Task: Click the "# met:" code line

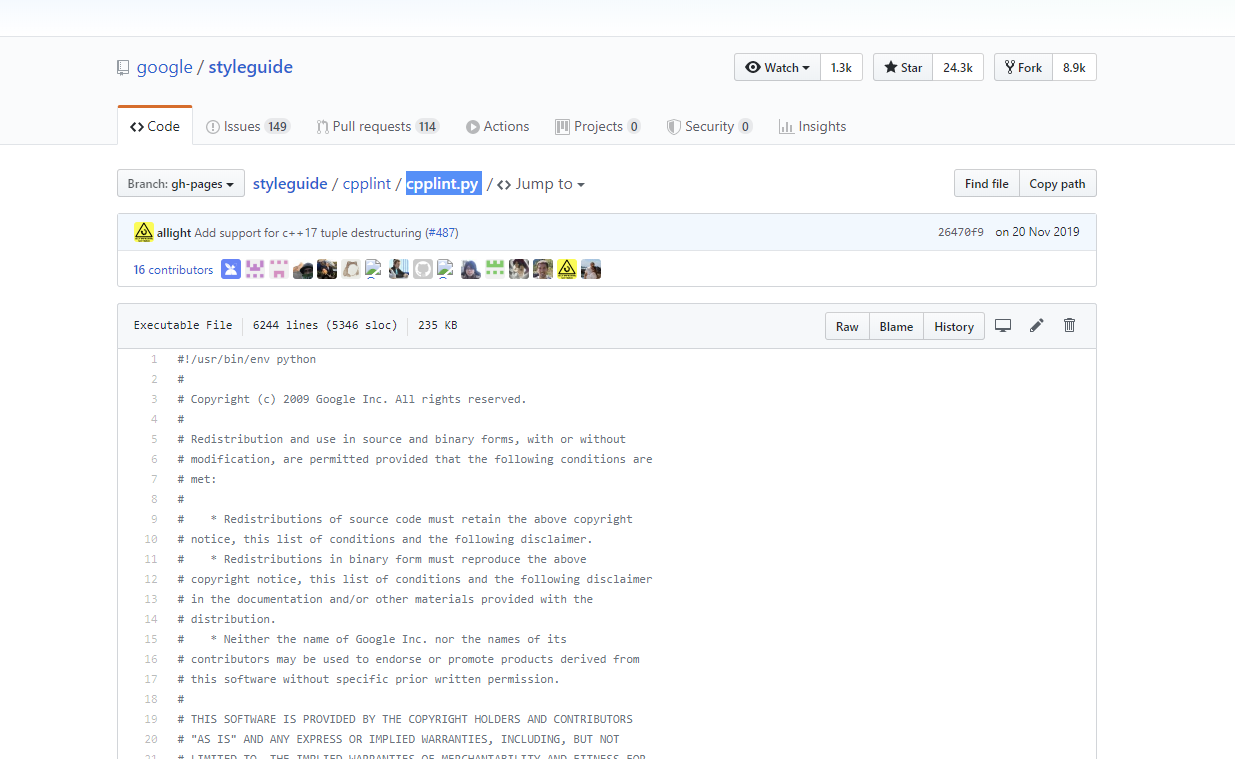Action: 197,479
